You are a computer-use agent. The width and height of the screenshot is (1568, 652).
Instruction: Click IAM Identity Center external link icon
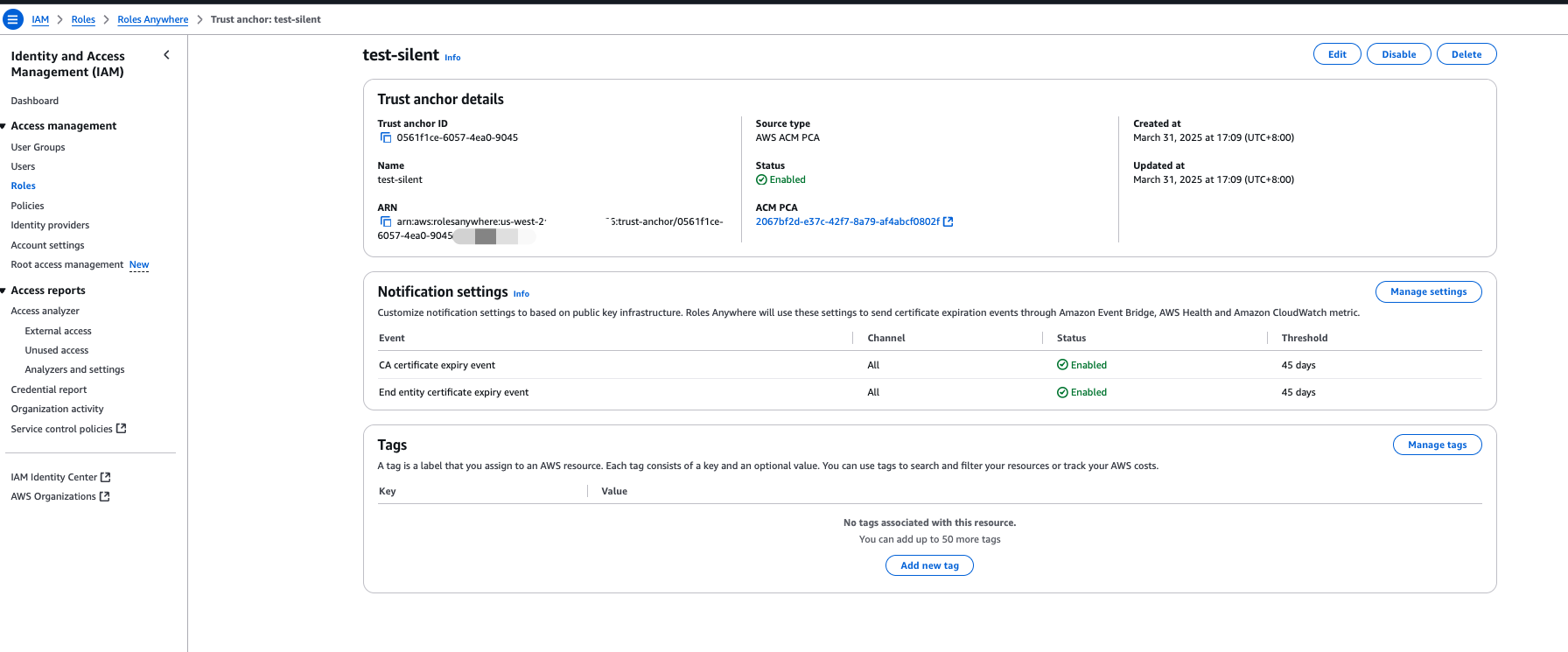[x=106, y=477]
